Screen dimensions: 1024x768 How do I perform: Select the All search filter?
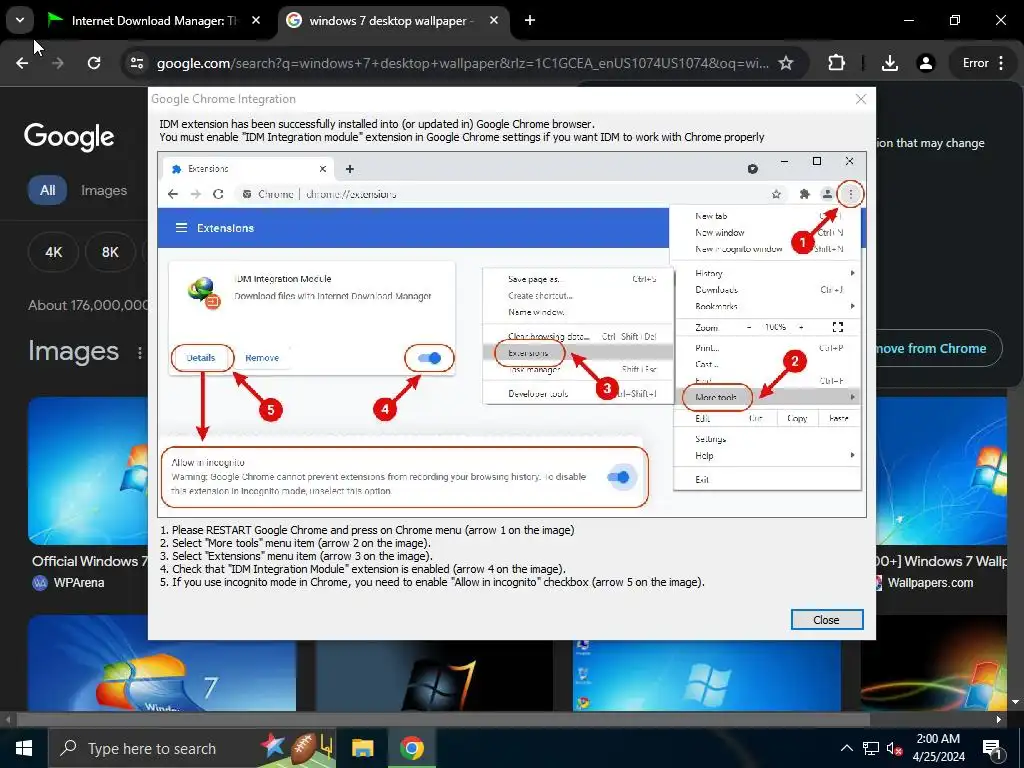click(47, 190)
